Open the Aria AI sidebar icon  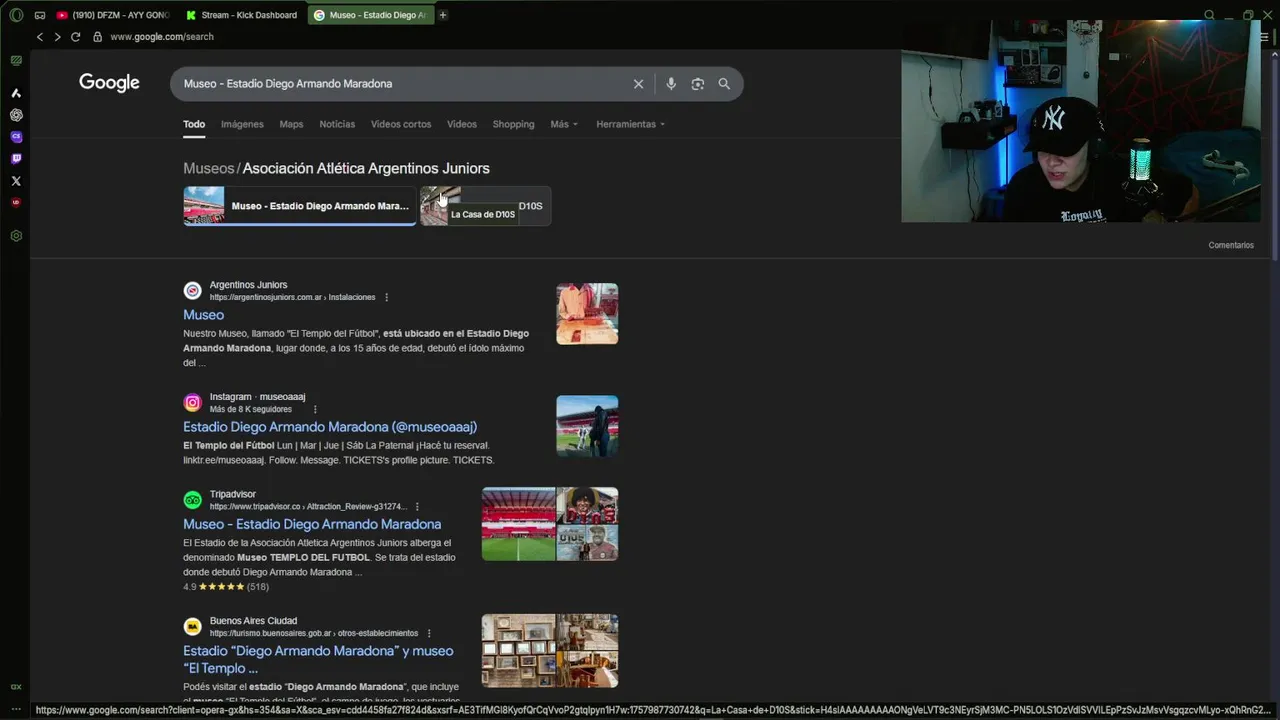coord(16,93)
